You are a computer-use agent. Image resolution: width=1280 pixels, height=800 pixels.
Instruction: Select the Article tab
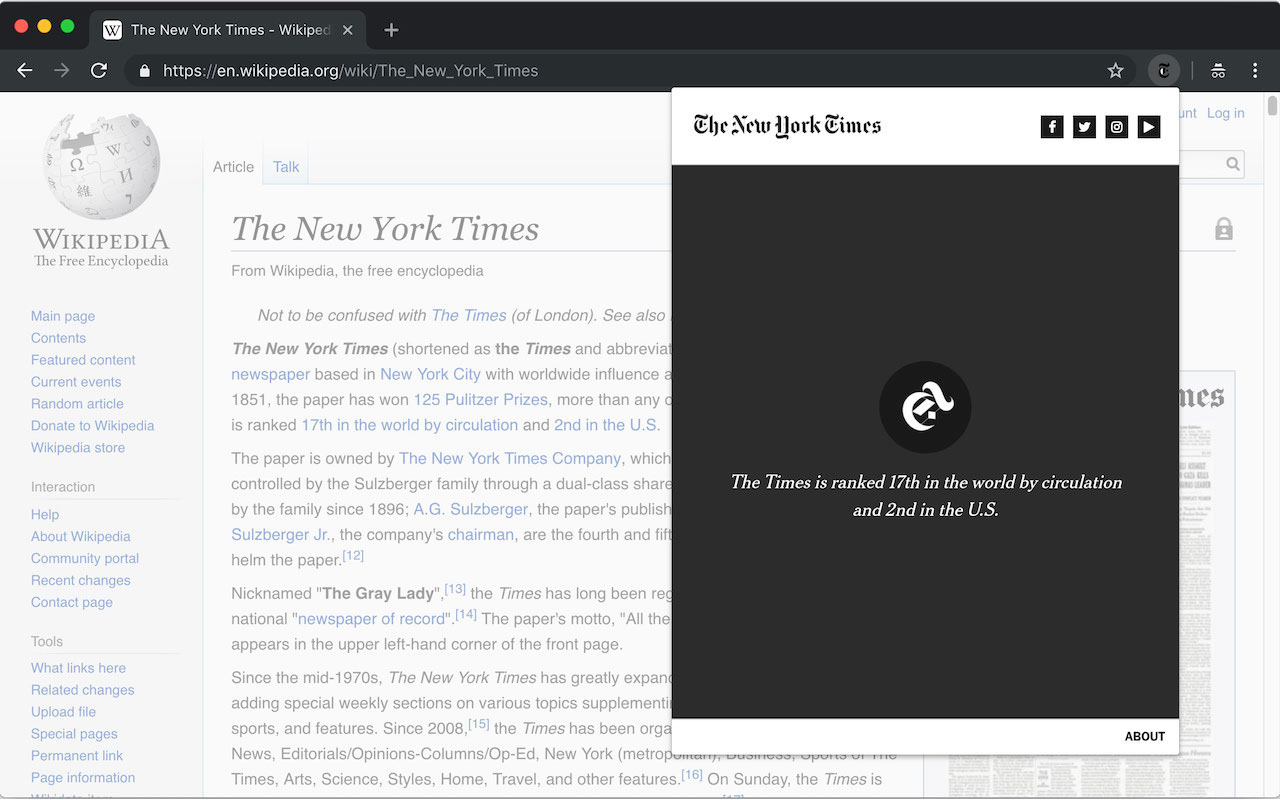click(x=233, y=167)
